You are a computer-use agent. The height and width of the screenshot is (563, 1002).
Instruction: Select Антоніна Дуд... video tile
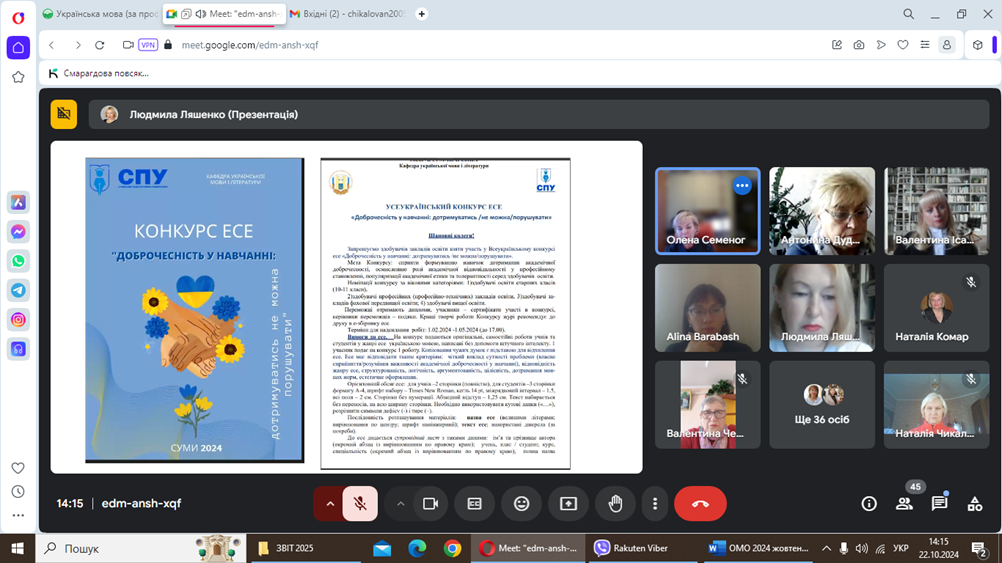click(x=822, y=211)
